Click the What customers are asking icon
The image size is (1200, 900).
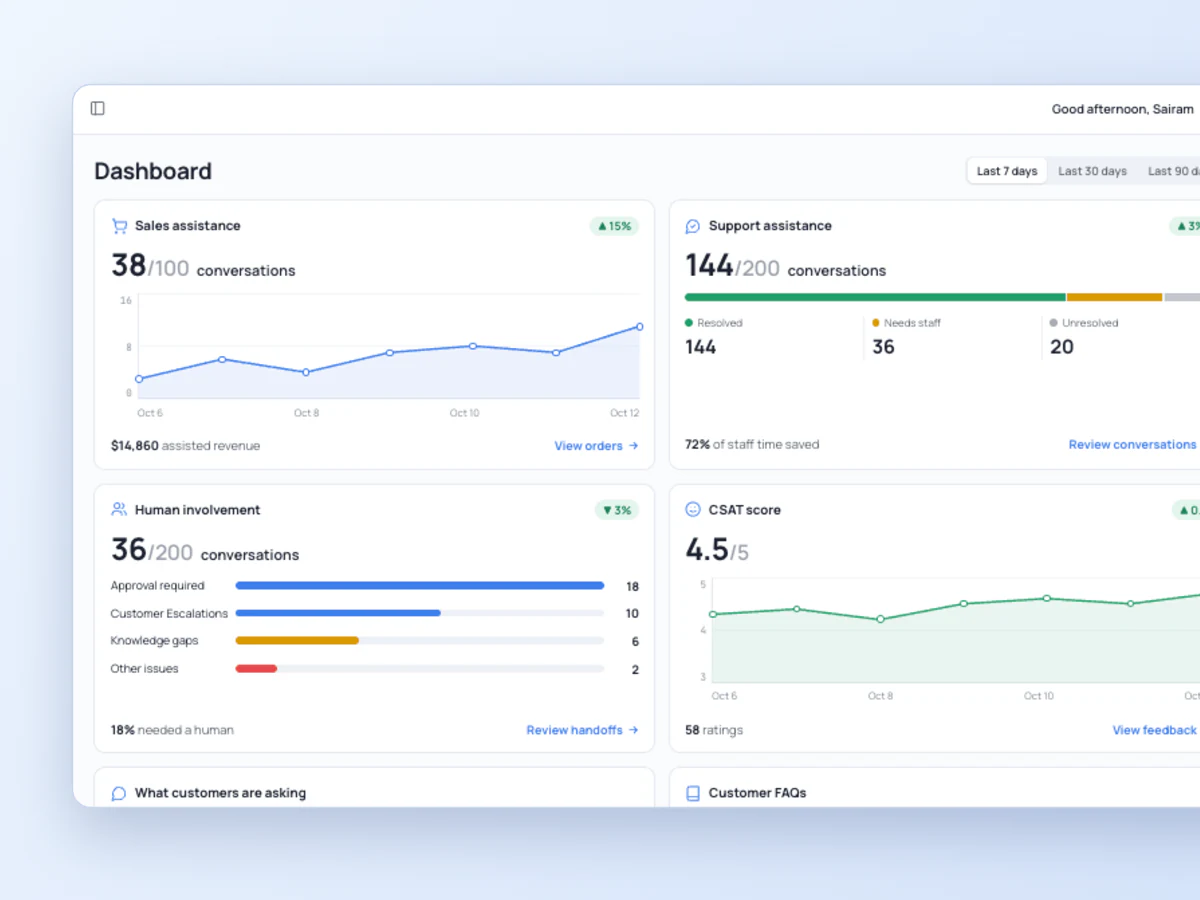(119, 794)
